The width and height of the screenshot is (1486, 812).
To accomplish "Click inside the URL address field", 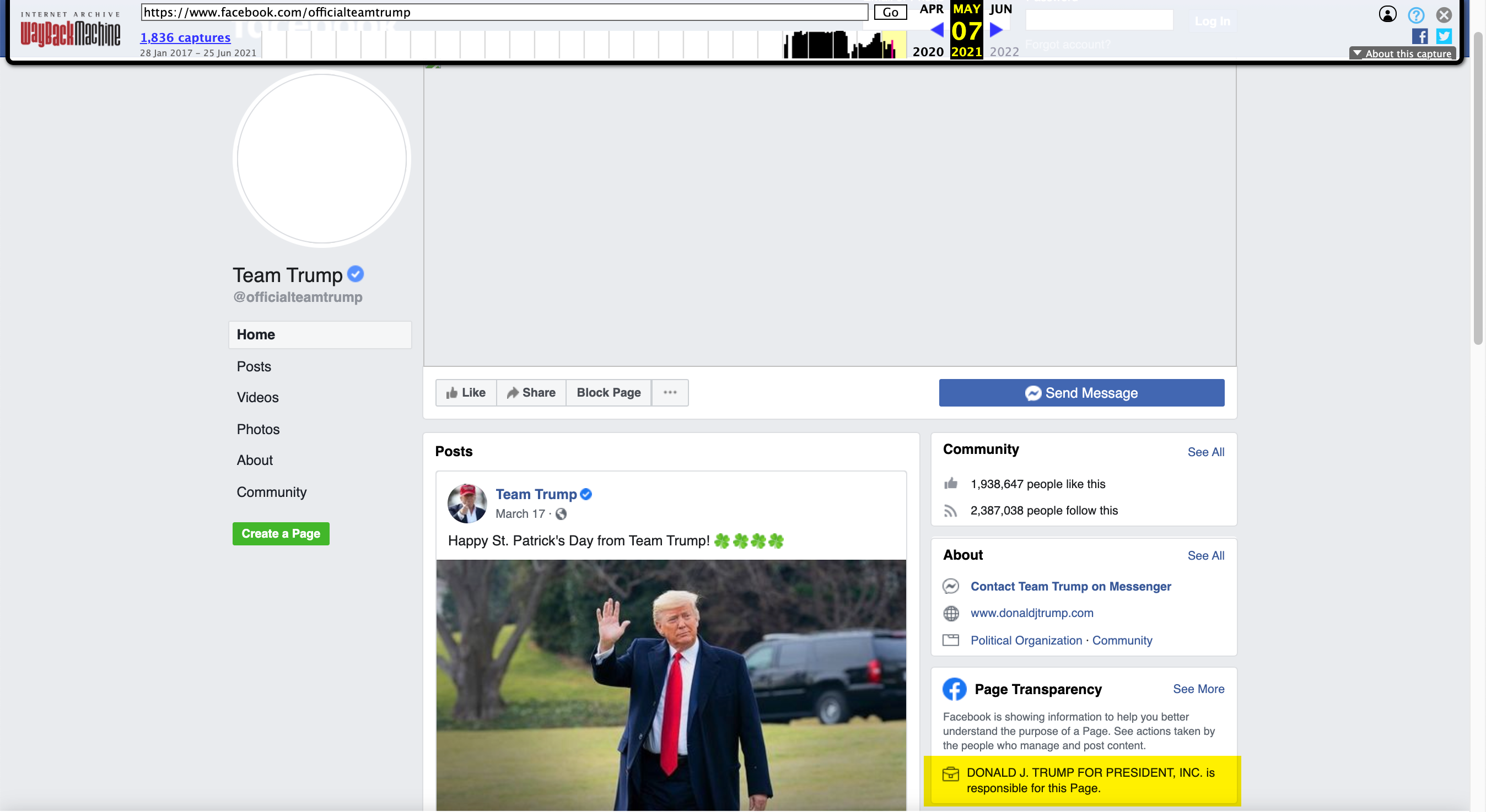I will (502, 12).
